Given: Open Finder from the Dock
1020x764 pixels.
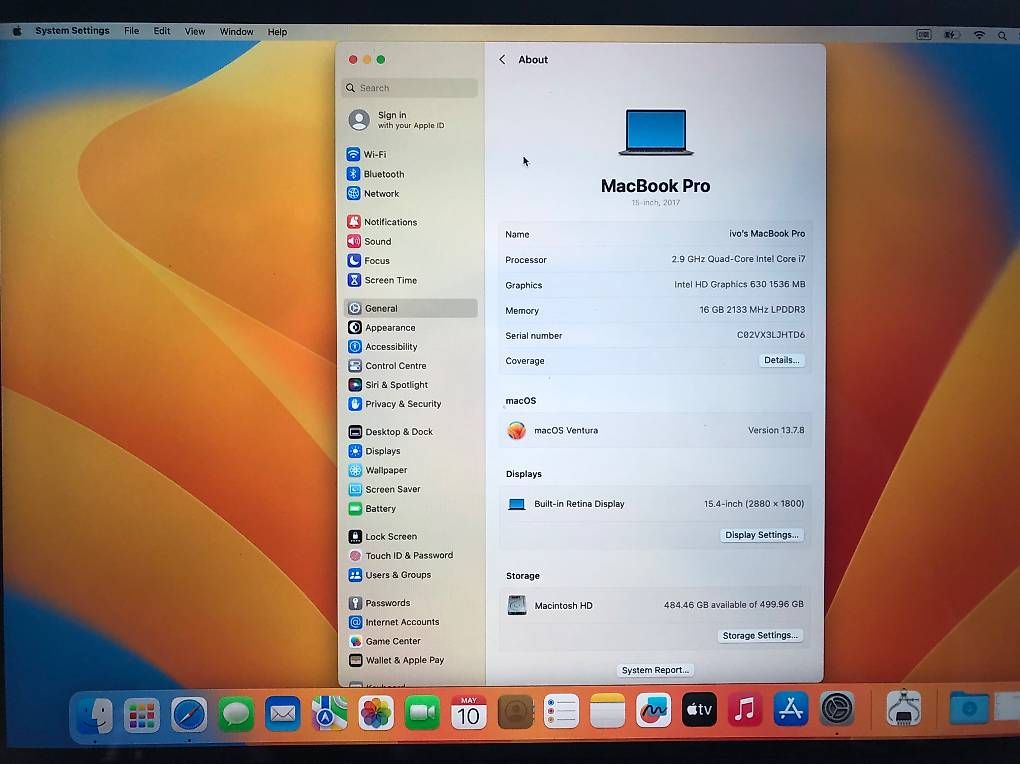Looking at the screenshot, I should tap(95, 715).
